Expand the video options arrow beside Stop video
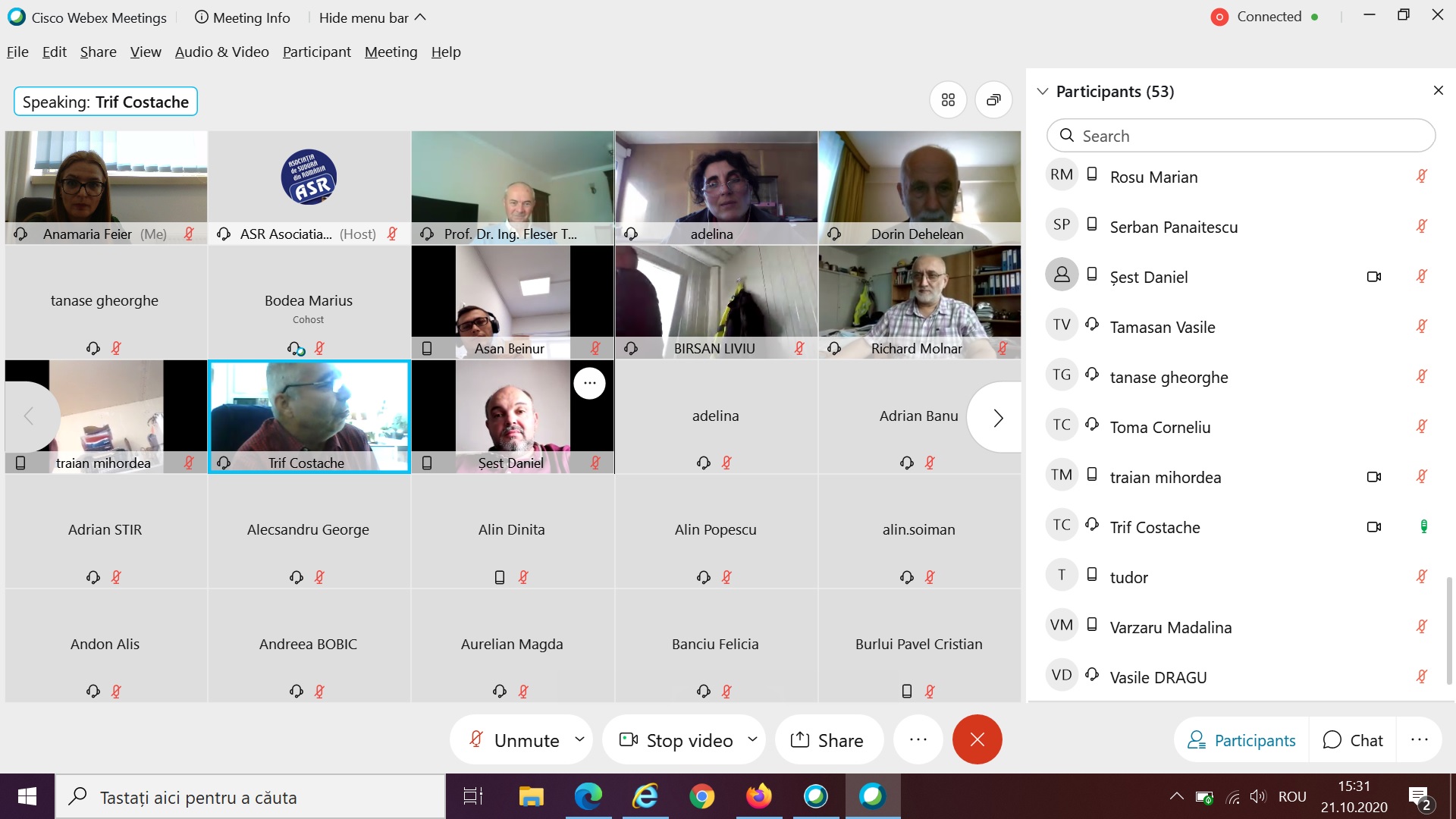 click(752, 739)
